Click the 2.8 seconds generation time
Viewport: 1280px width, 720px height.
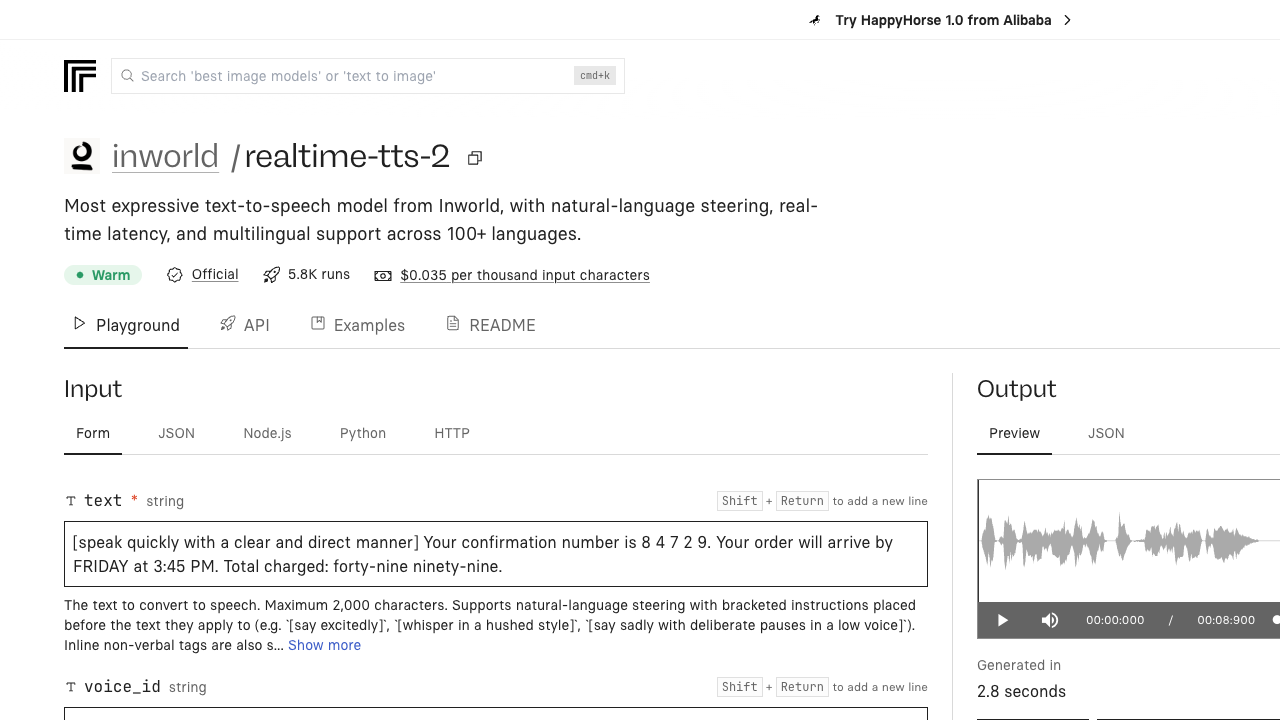coord(1021,691)
